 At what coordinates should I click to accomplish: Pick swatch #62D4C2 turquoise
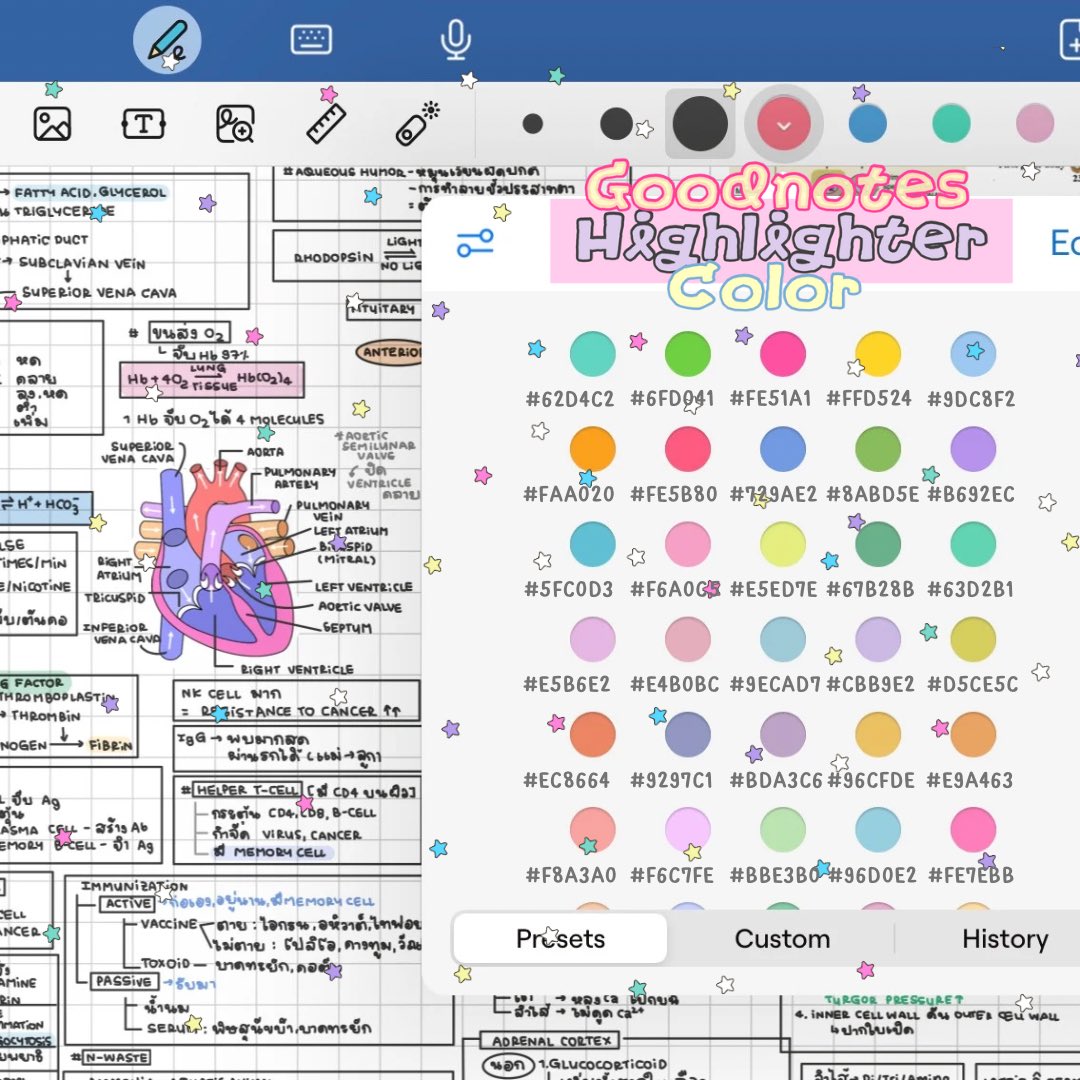(592, 354)
